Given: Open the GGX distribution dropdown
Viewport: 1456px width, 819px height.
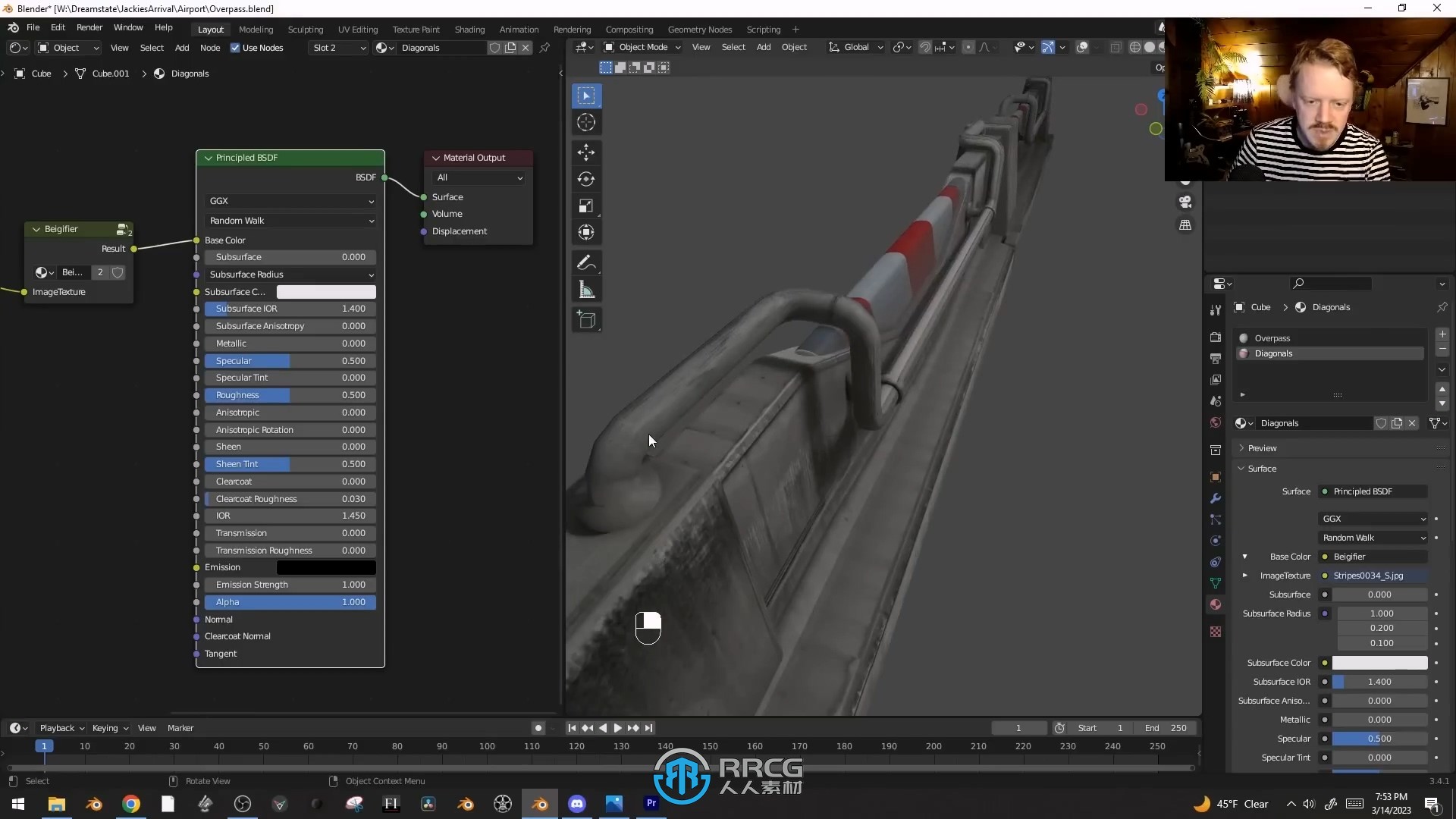Looking at the screenshot, I should point(290,200).
